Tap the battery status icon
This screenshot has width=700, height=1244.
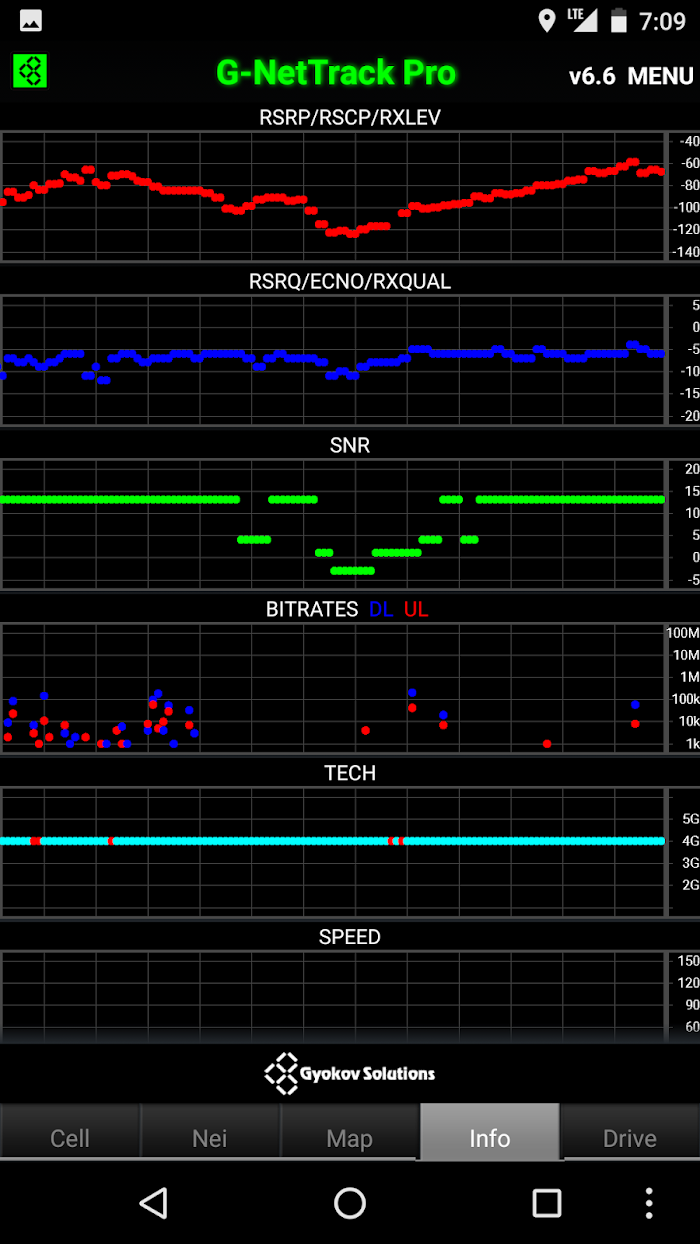coord(619,20)
